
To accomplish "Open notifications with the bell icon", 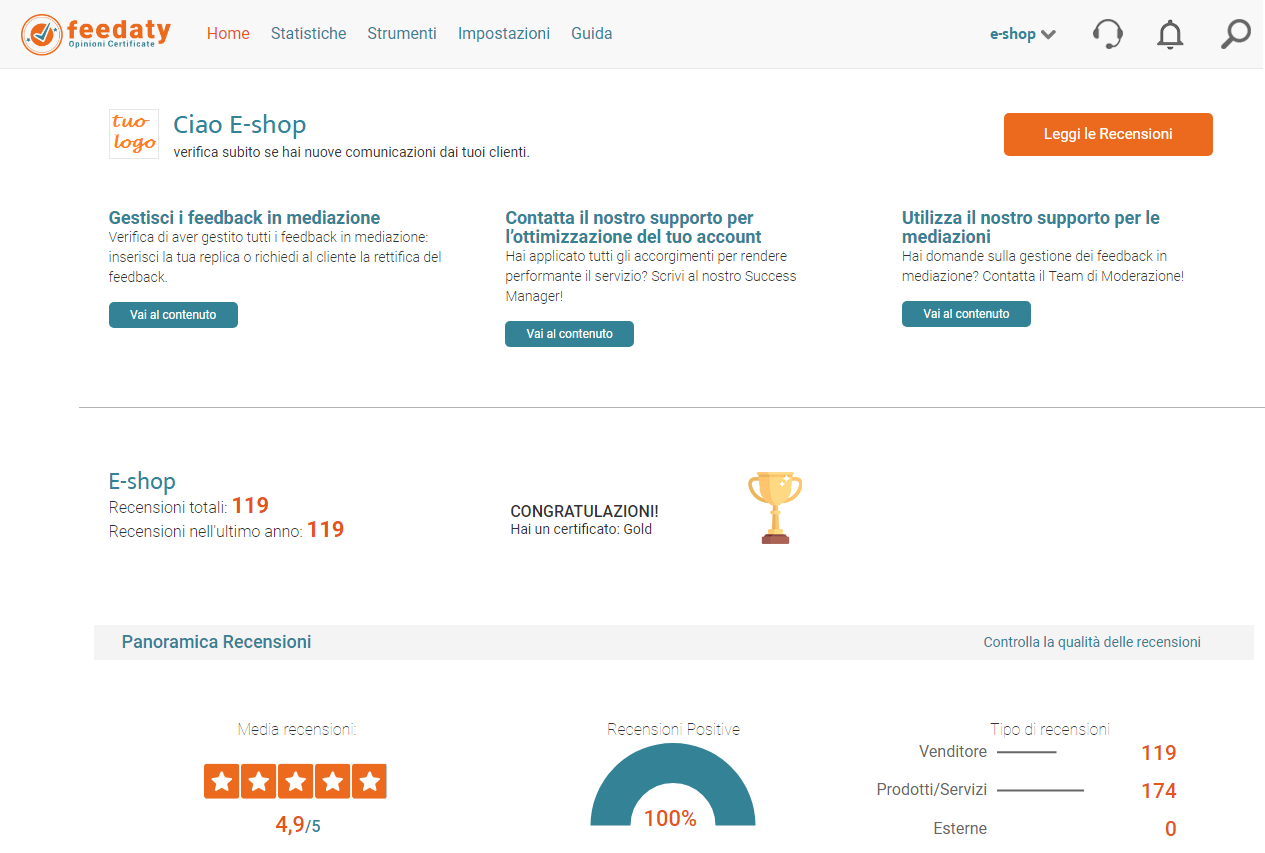I will pyautogui.click(x=1169, y=34).
